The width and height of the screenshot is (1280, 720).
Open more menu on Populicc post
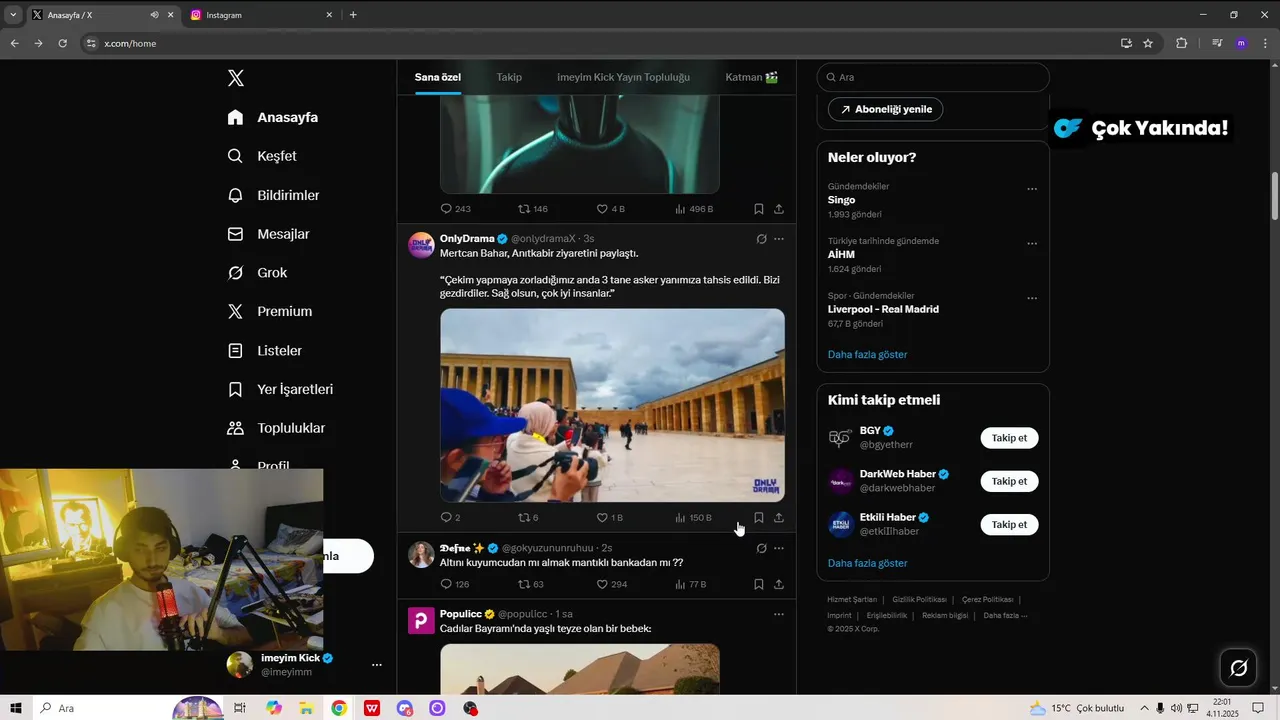(x=779, y=614)
